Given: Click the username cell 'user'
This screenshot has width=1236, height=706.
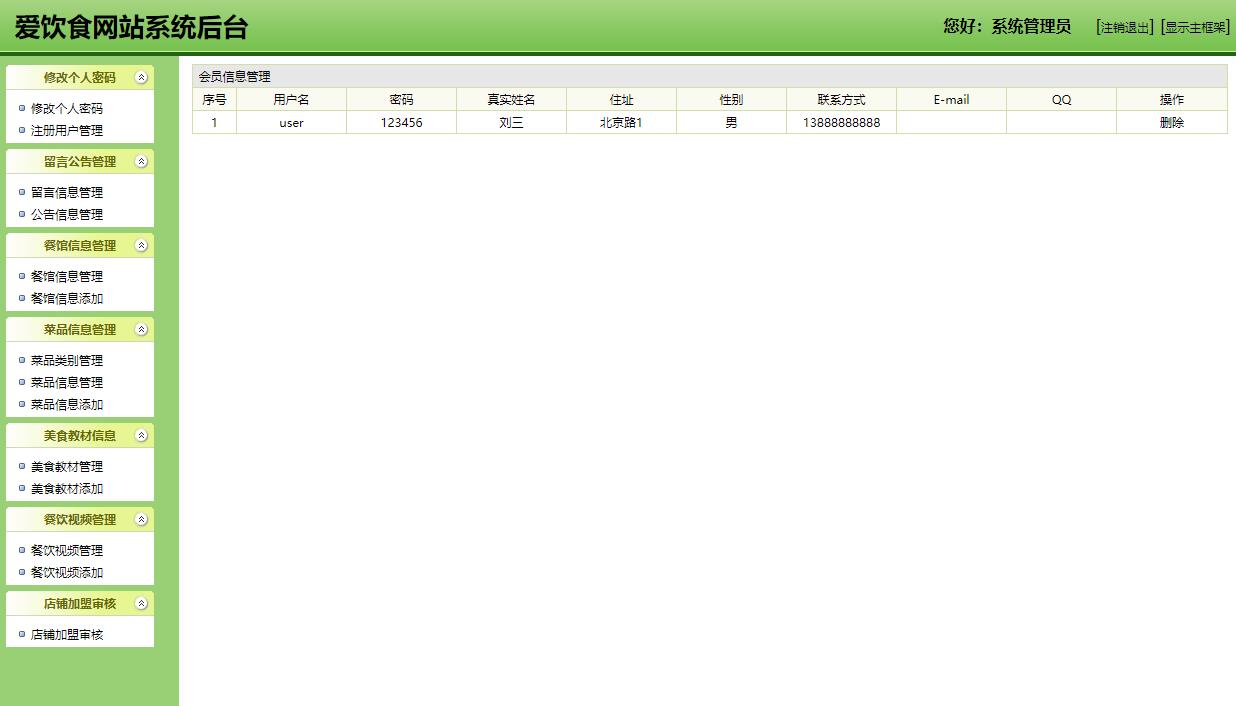Looking at the screenshot, I should coord(291,122).
